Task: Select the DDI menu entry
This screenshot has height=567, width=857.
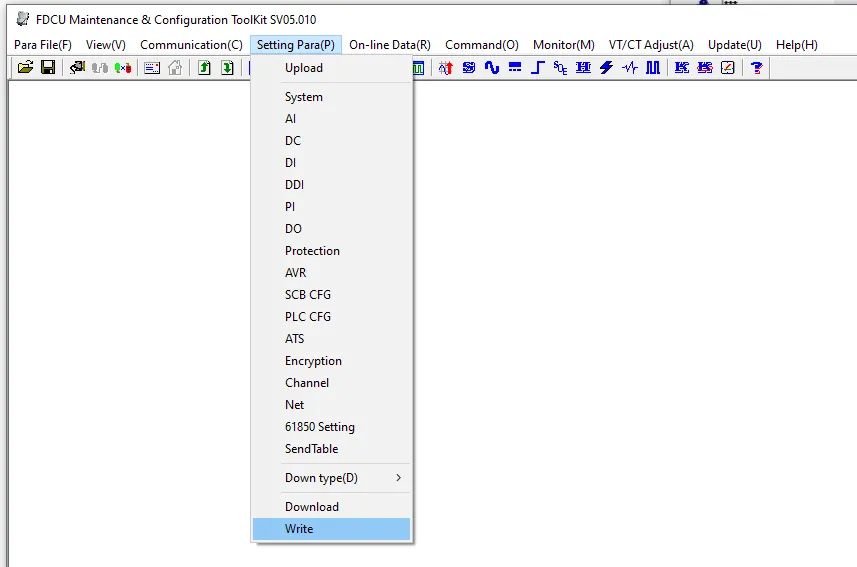Action: [x=331, y=184]
